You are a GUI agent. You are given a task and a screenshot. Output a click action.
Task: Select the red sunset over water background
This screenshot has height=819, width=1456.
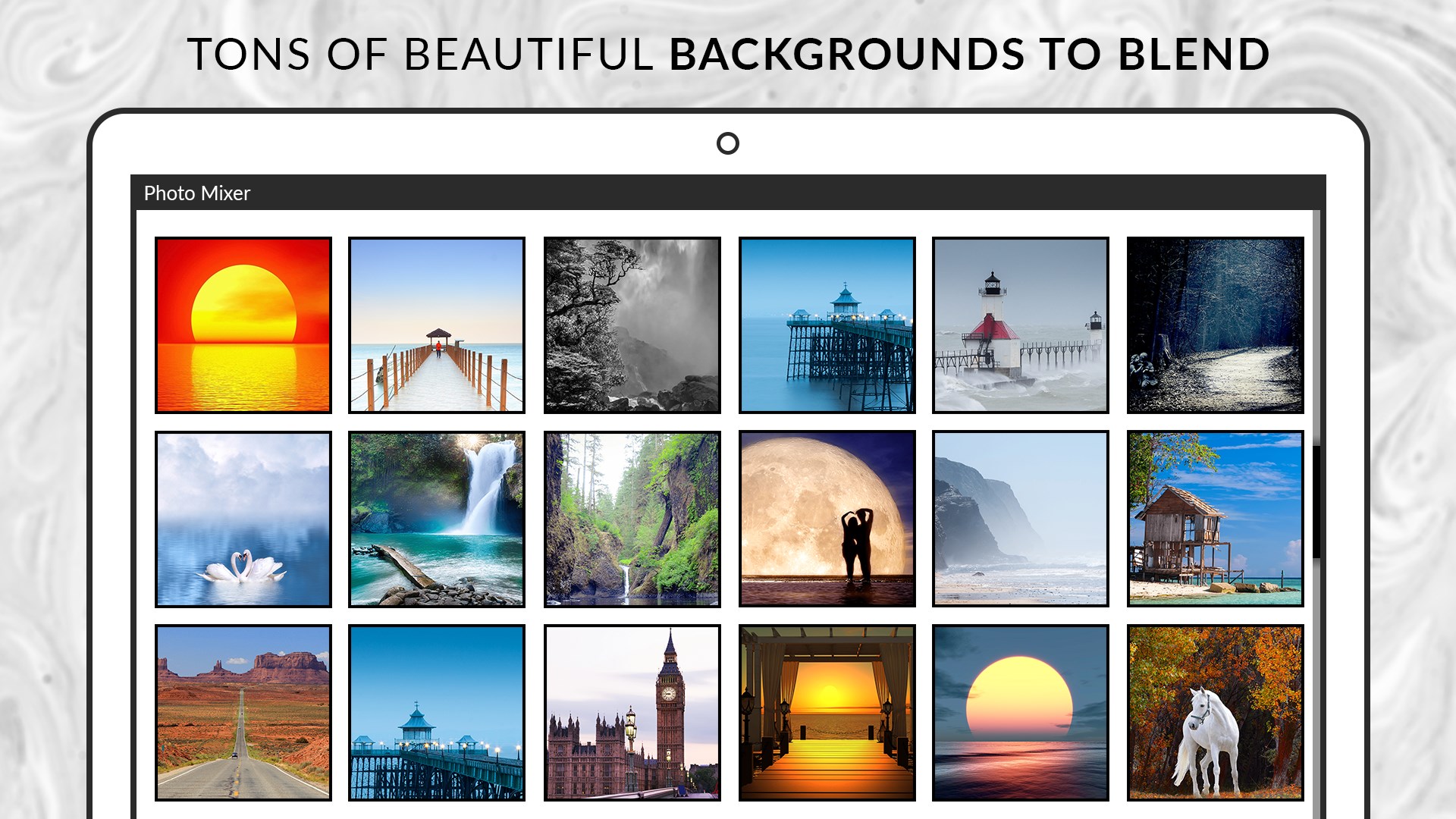[x=243, y=325]
